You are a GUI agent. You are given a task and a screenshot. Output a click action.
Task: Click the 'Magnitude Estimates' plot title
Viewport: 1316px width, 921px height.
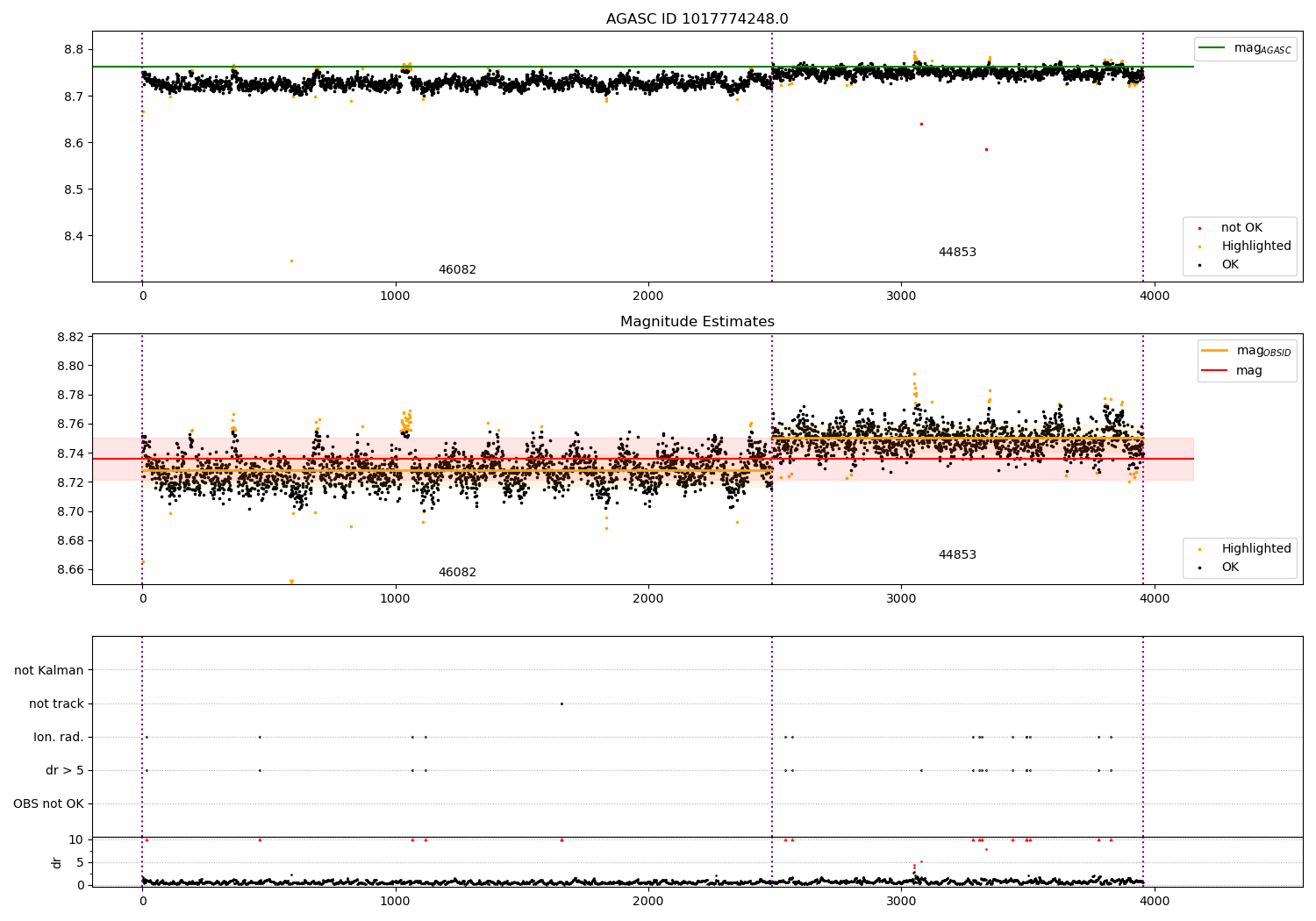pyautogui.click(x=697, y=322)
